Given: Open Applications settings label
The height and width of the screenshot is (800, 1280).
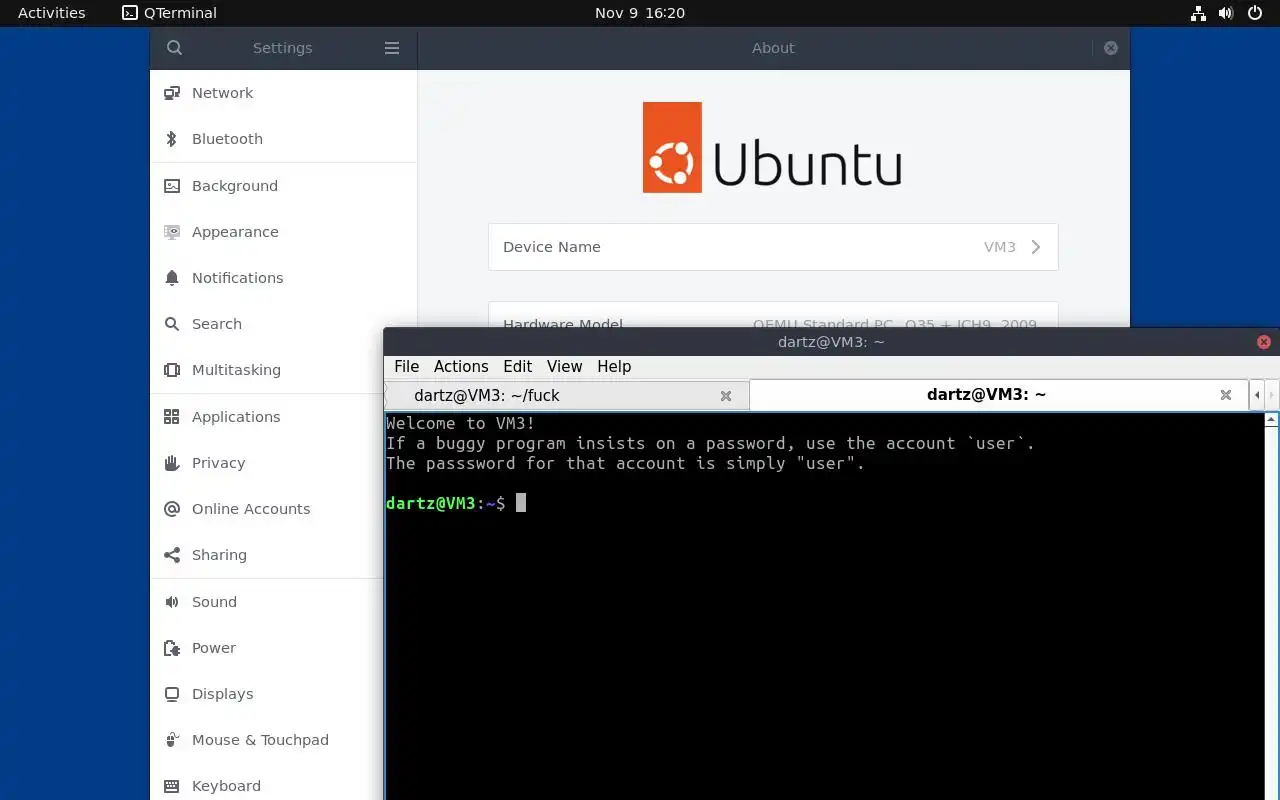Looking at the screenshot, I should 236,417.
